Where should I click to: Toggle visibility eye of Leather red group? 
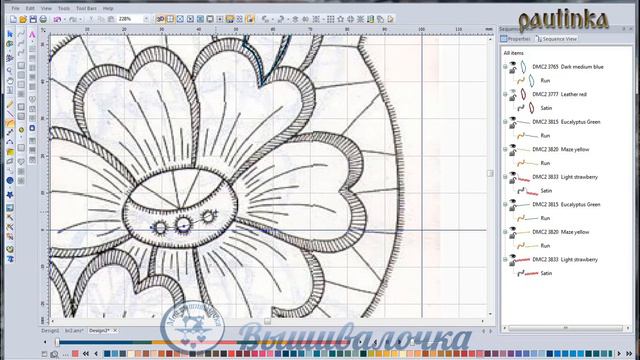512,92
